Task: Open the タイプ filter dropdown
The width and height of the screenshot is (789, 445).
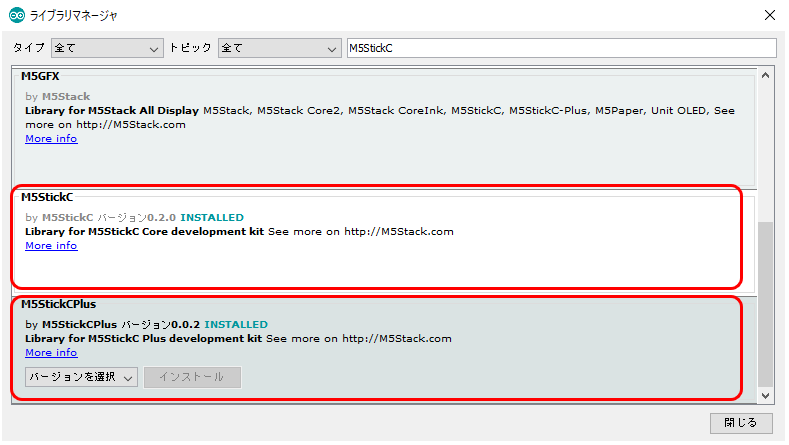Action: click(x=106, y=48)
